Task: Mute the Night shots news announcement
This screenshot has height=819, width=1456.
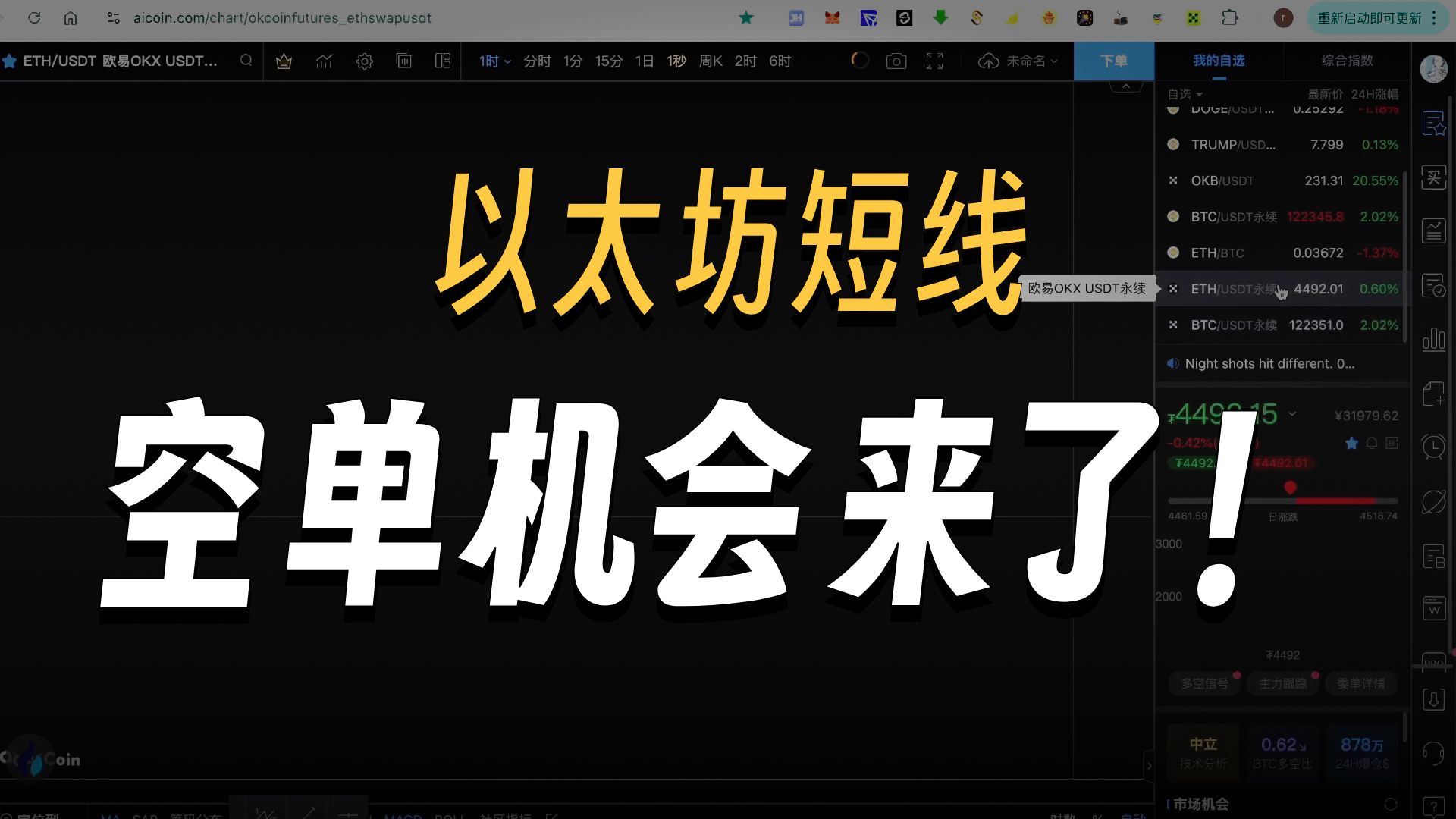Action: click(x=1172, y=363)
